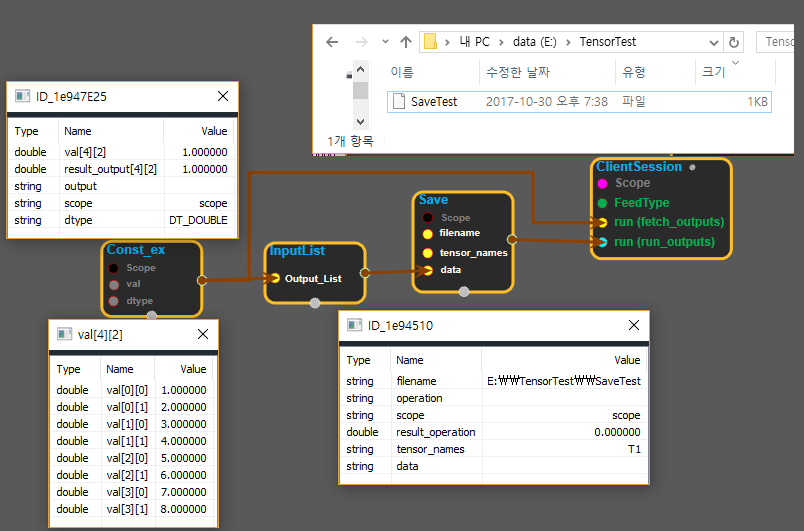Click the up-directory arrow in explorer
Screen dimensions: 804x531
click(405, 42)
